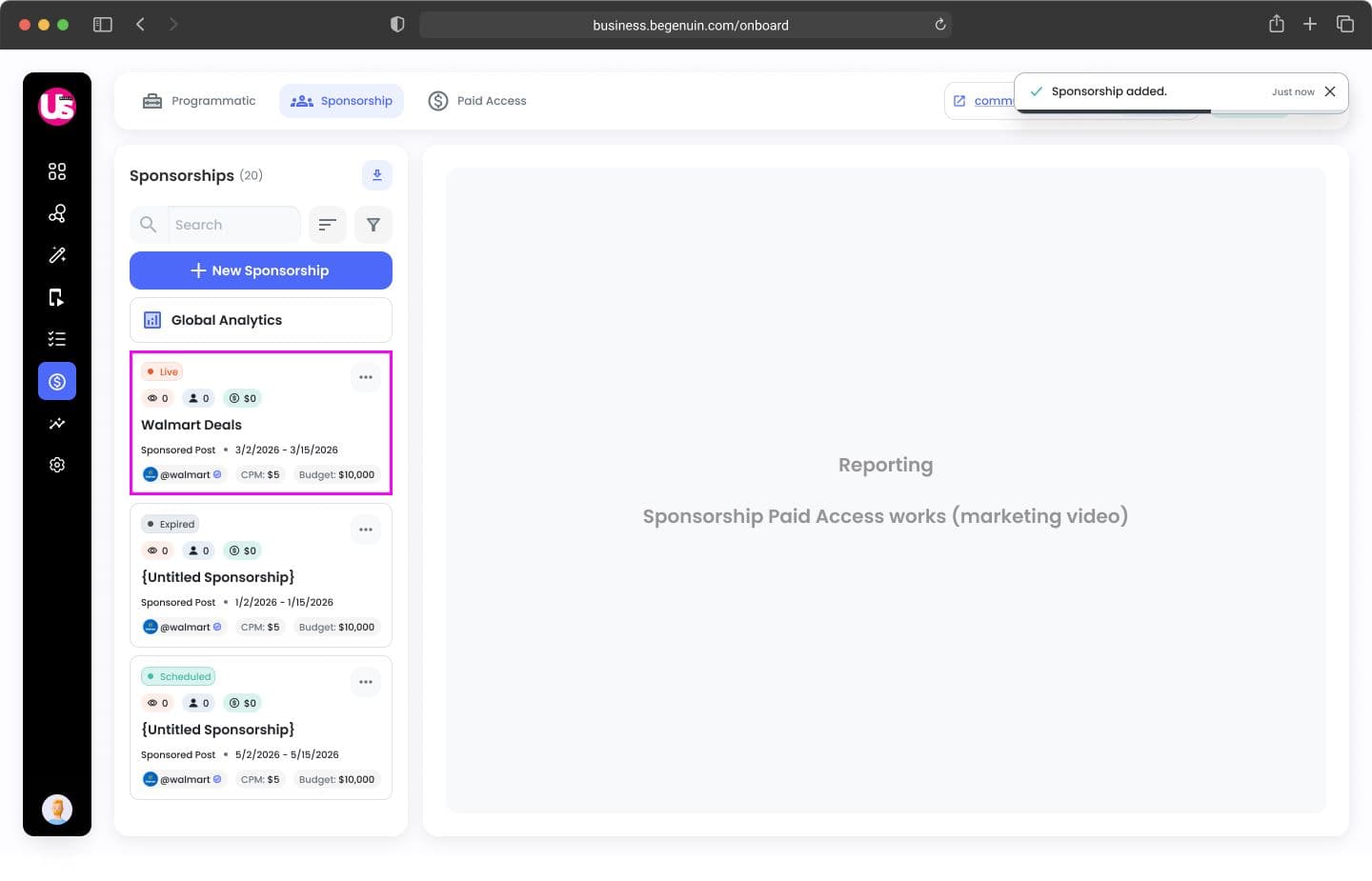Click the Safari address bar
The width and height of the screenshot is (1372, 881).
pyautogui.click(x=686, y=25)
